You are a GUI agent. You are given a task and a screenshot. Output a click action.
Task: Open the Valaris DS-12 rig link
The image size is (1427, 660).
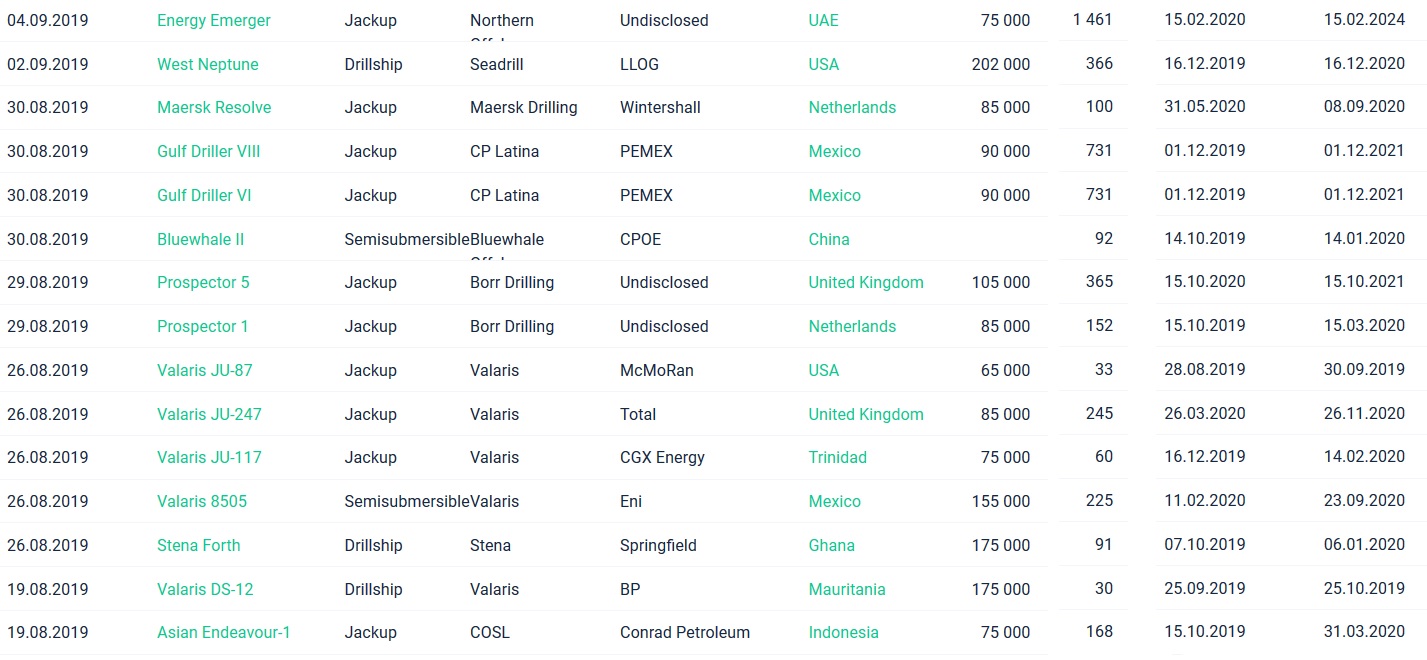[205, 589]
